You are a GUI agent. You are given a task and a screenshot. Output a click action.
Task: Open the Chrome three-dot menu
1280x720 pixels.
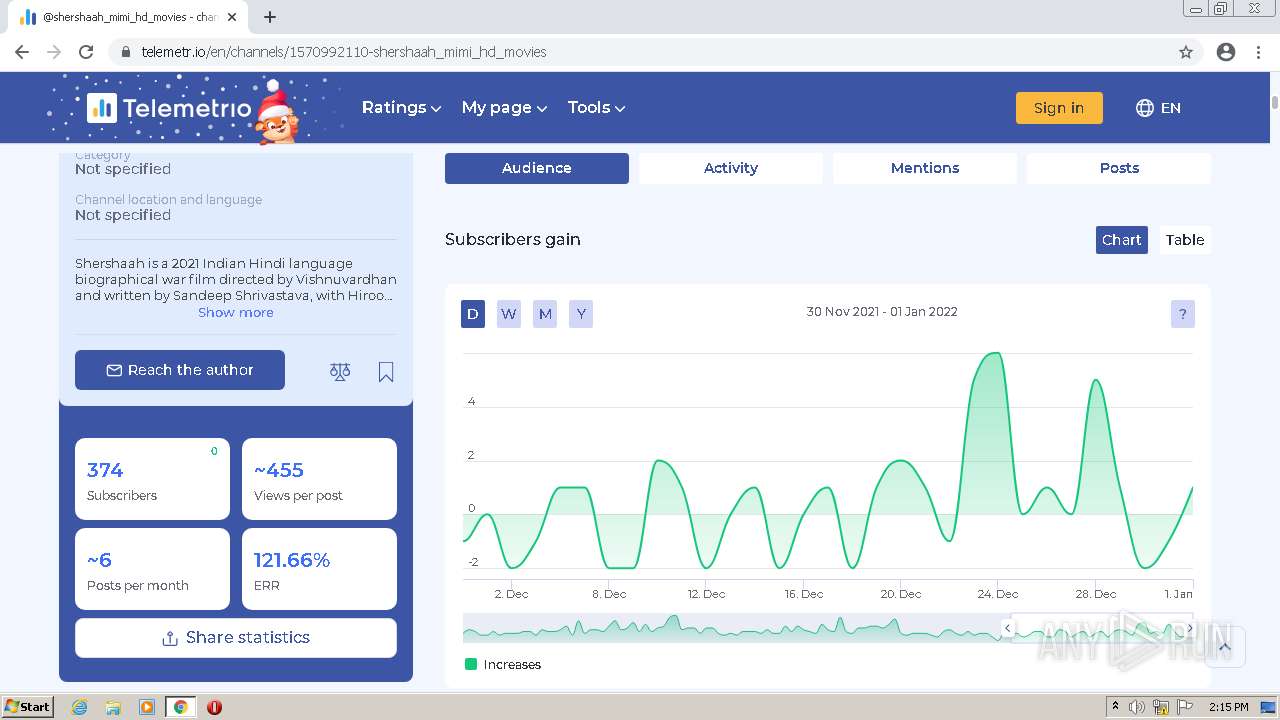1258,52
